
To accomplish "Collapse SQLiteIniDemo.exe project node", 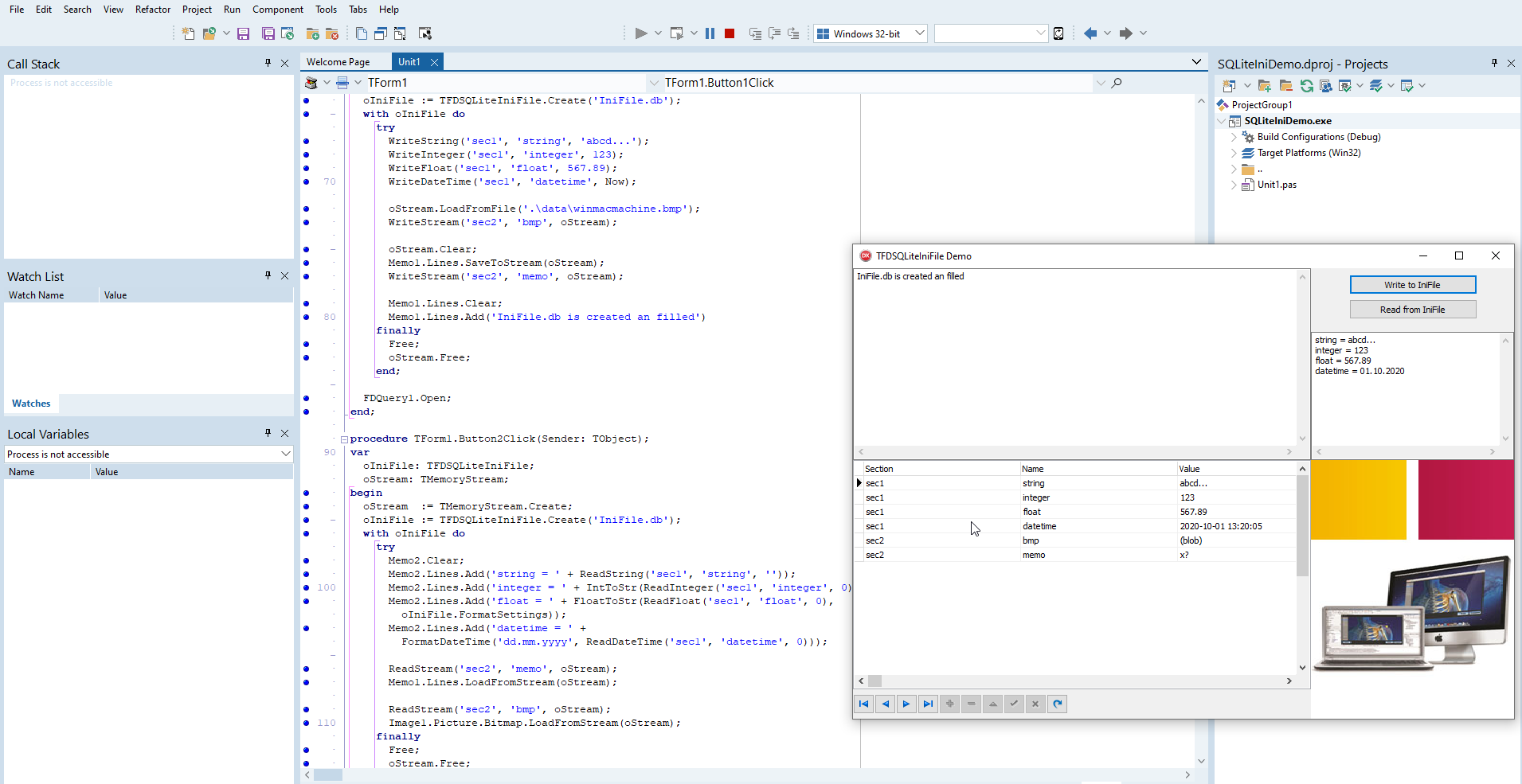I will tap(1223, 121).
